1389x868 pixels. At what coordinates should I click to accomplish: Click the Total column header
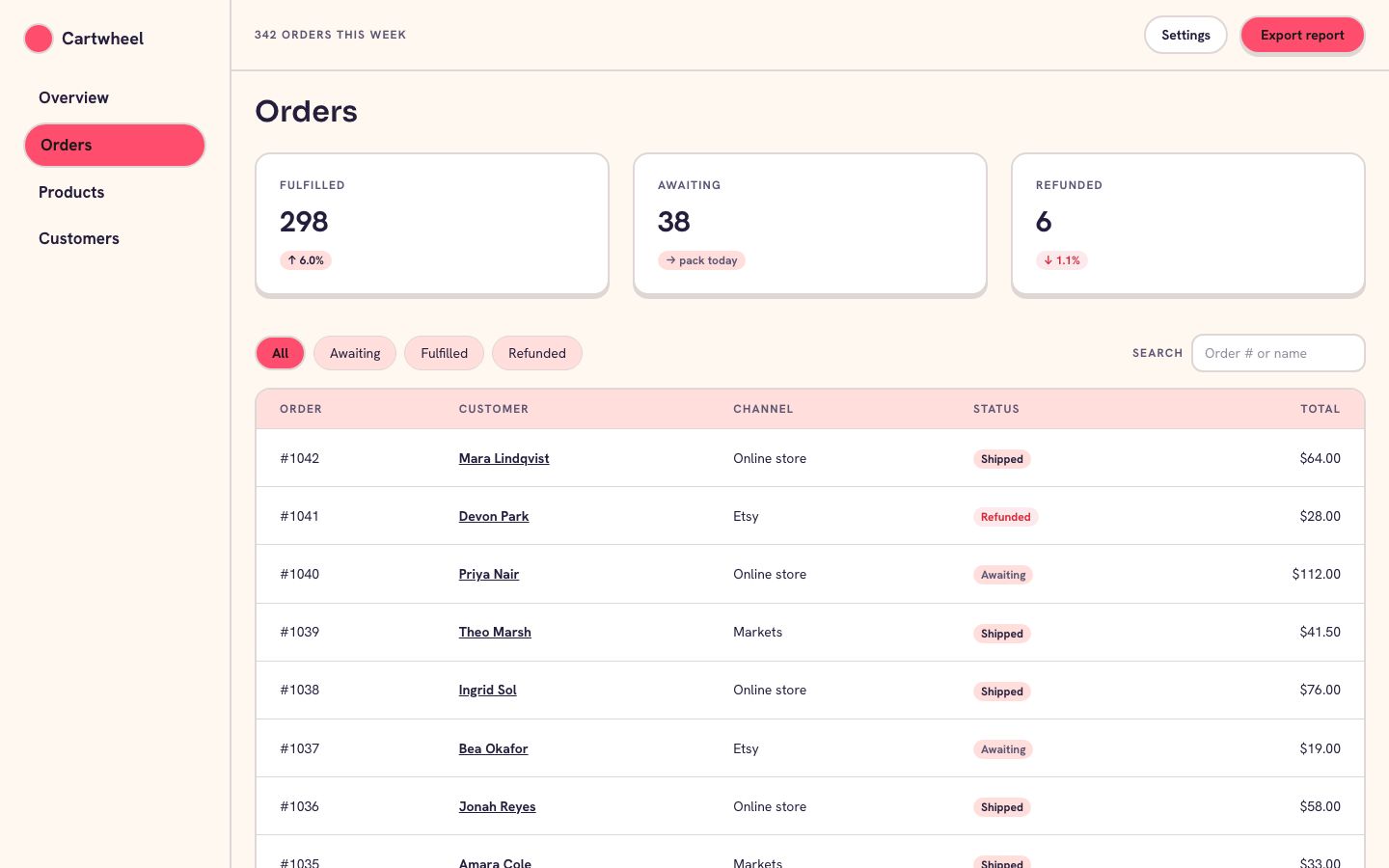coord(1321,409)
